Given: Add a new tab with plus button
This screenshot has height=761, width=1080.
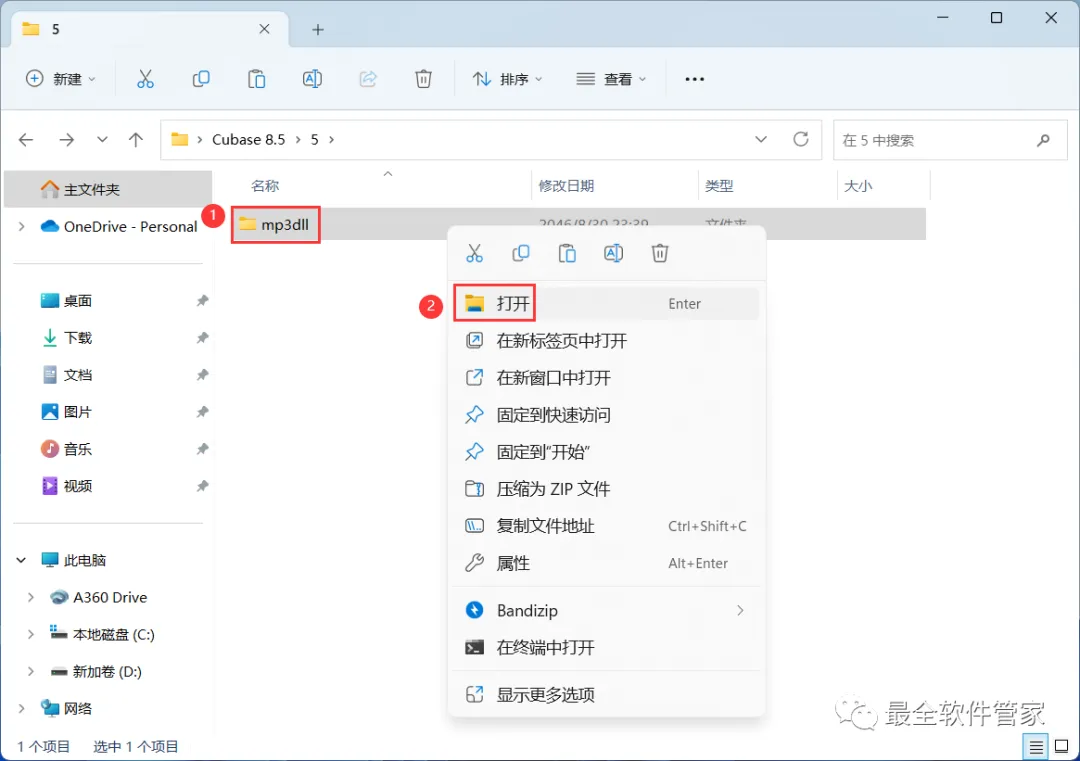Looking at the screenshot, I should click(318, 30).
